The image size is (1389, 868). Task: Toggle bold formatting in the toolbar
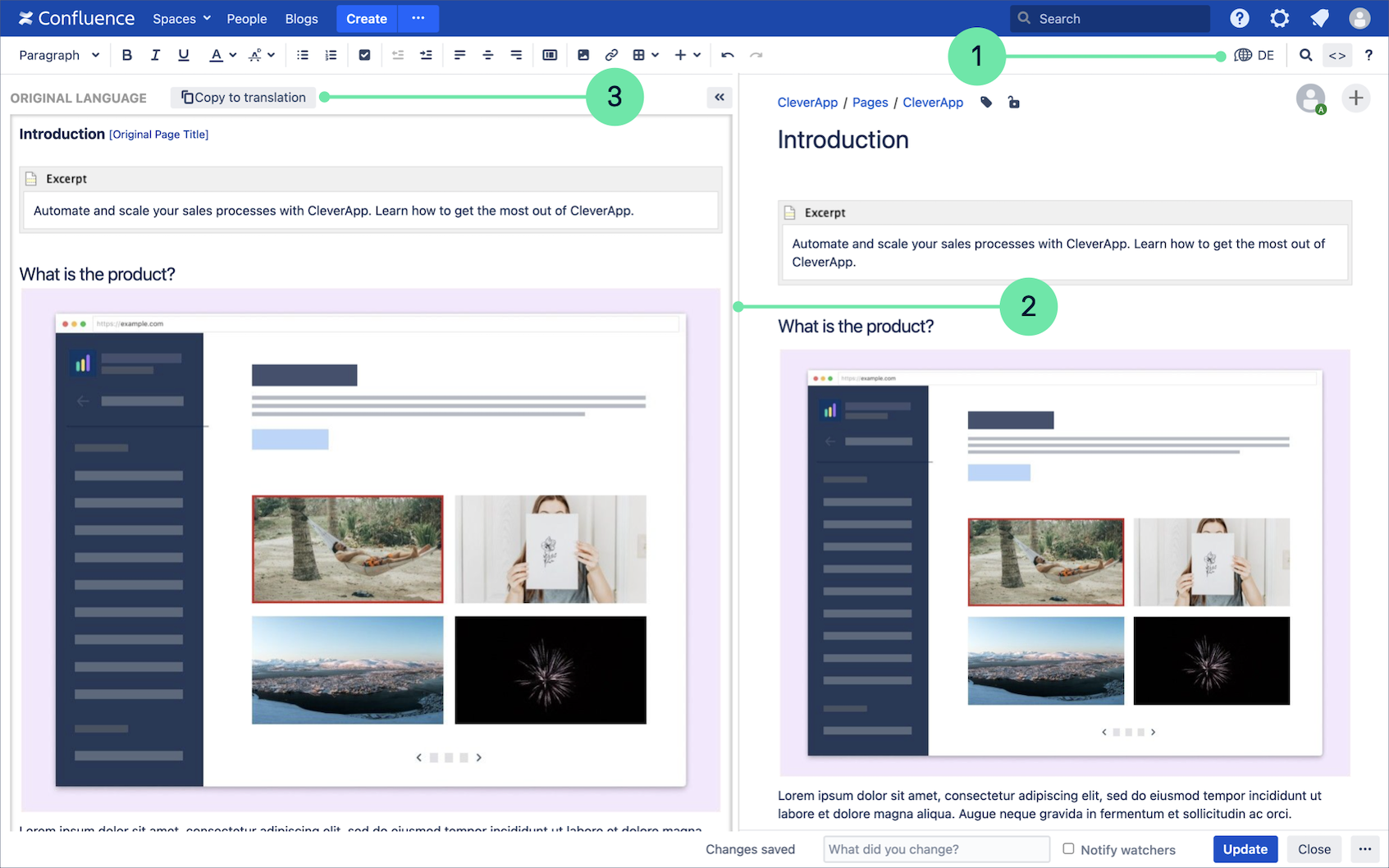click(126, 55)
